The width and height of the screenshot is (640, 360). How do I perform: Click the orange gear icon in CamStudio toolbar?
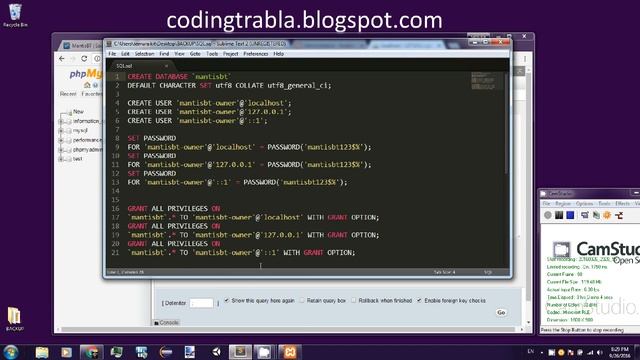click(607, 215)
